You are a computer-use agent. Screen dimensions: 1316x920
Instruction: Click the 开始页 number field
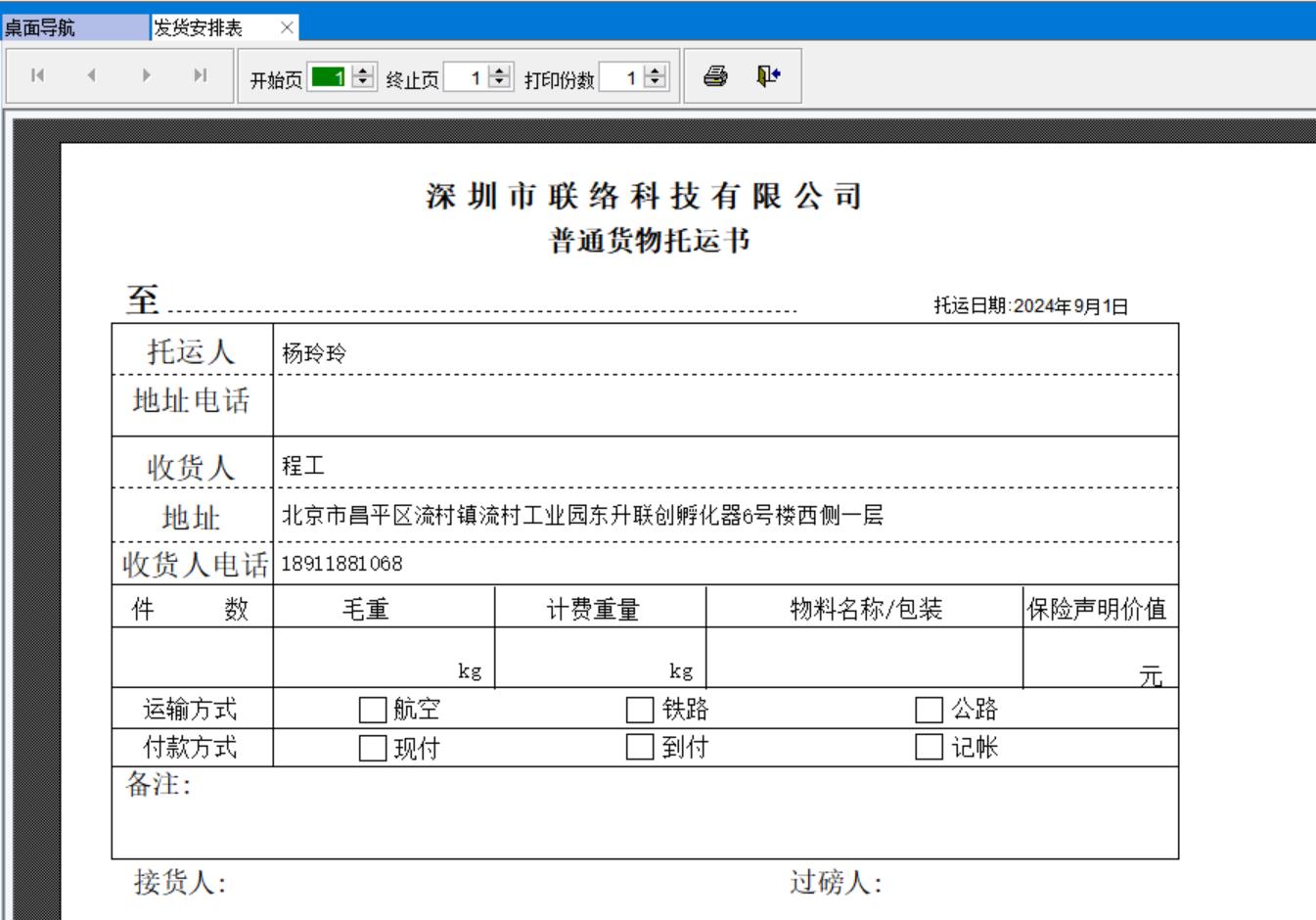329,77
